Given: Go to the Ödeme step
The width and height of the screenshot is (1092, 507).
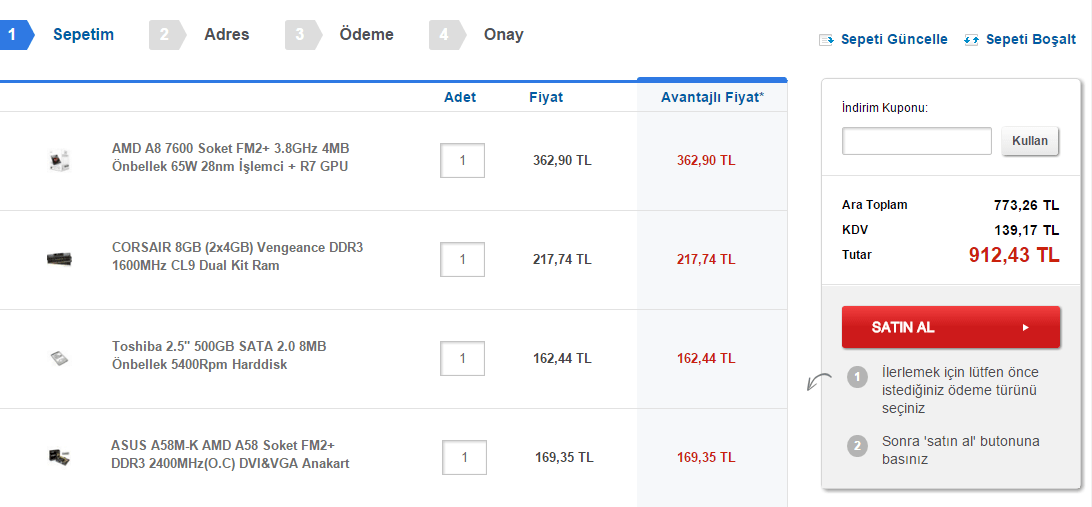Looking at the screenshot, I should 366,35.
